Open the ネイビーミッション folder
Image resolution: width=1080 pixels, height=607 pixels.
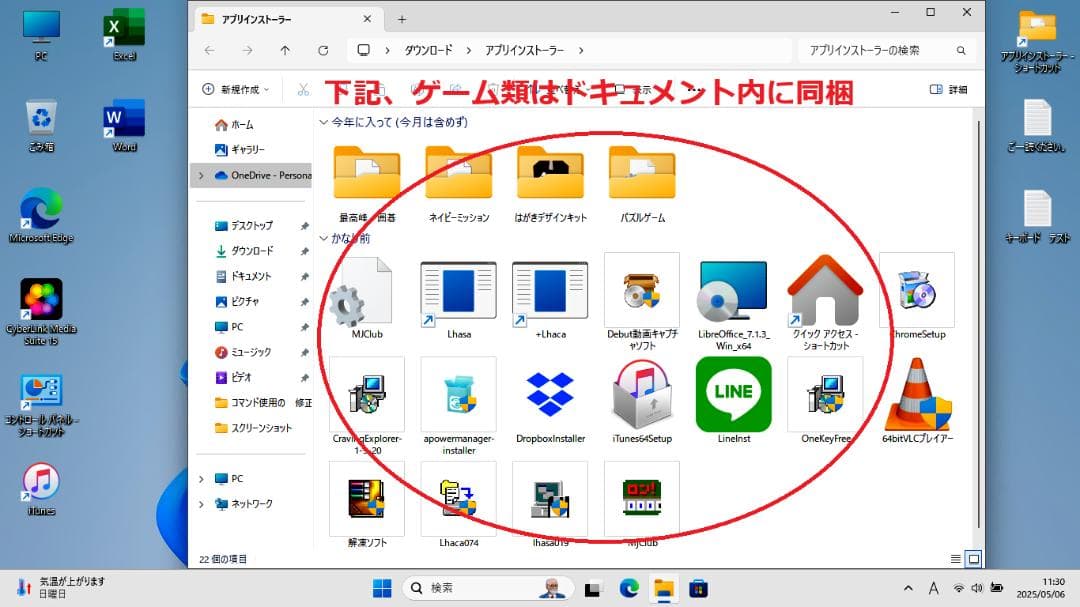pos(459,172)
